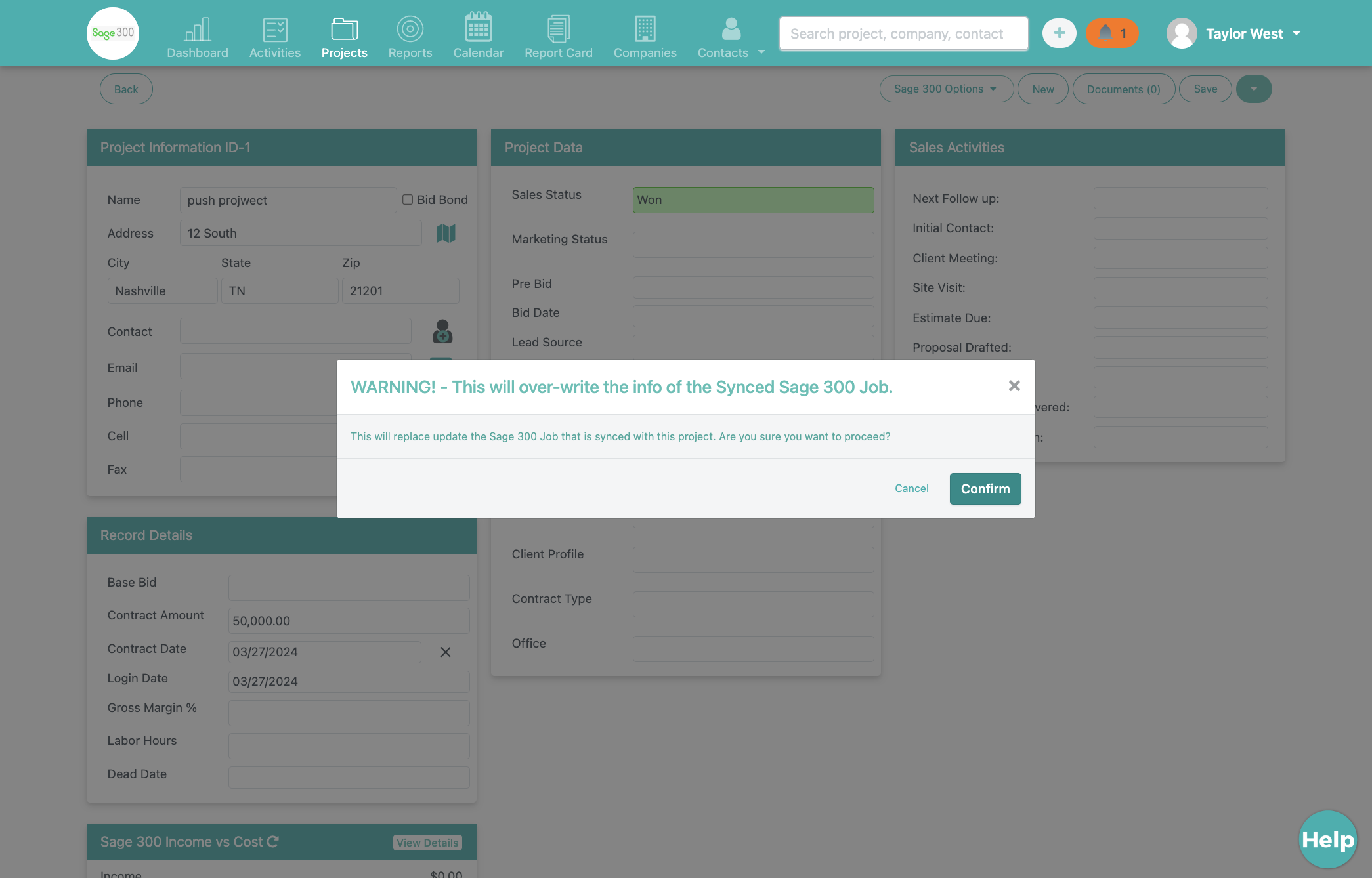The height and width of the screenshot is (878, 1372).
Task: Click the Estimate Due field
Action: [1180, 318]
